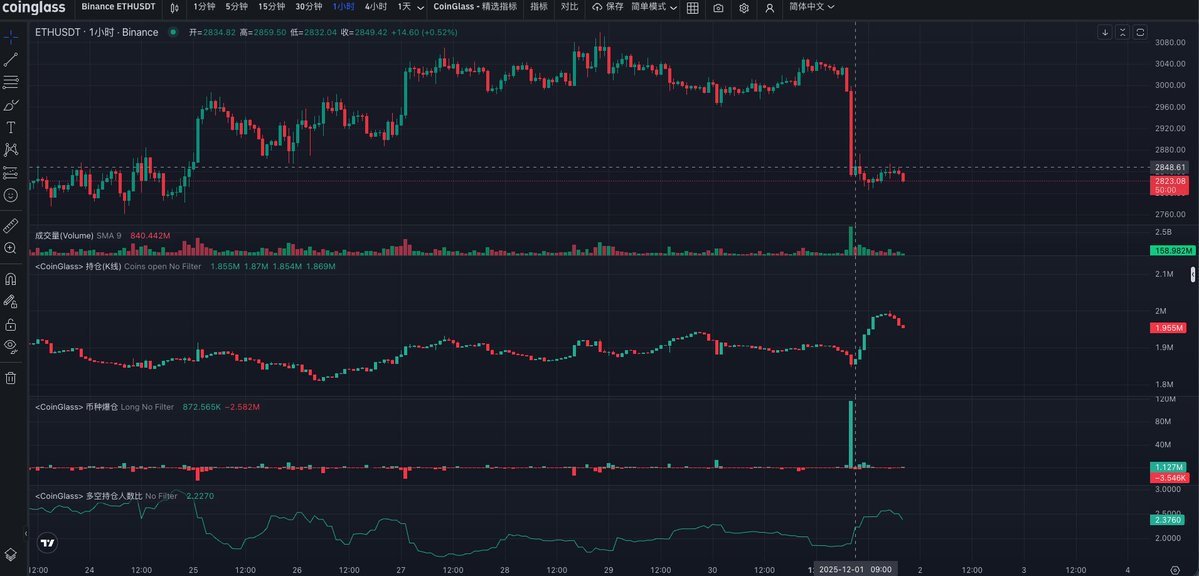
Task: Take a chart snapshot with camera icon
Action: [718, 8]
